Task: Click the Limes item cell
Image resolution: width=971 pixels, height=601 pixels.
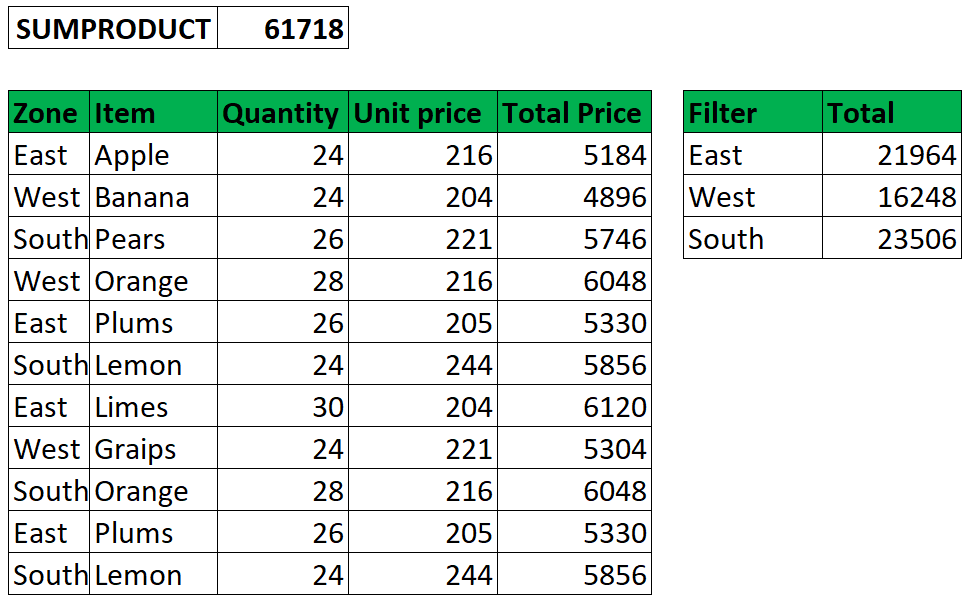Action: (x=154, y=406)
